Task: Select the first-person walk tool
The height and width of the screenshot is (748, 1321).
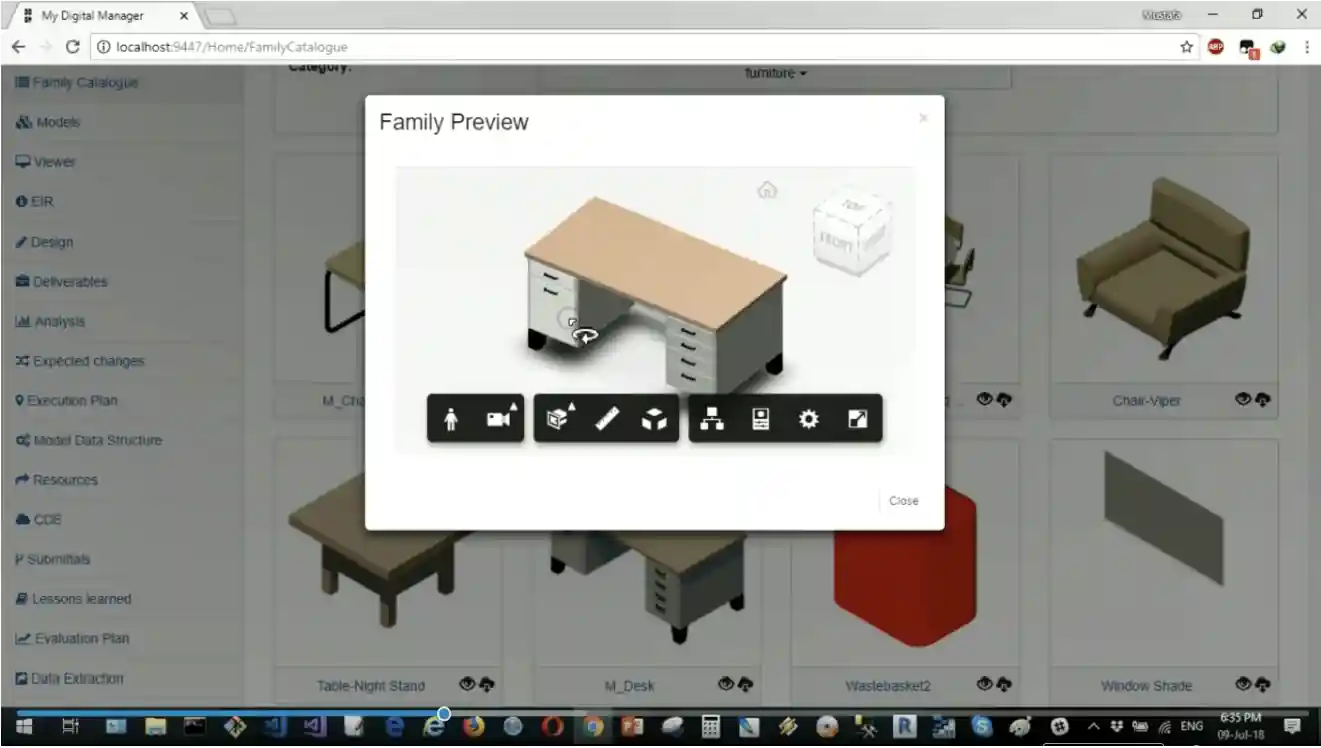Action: click(451, 418)
